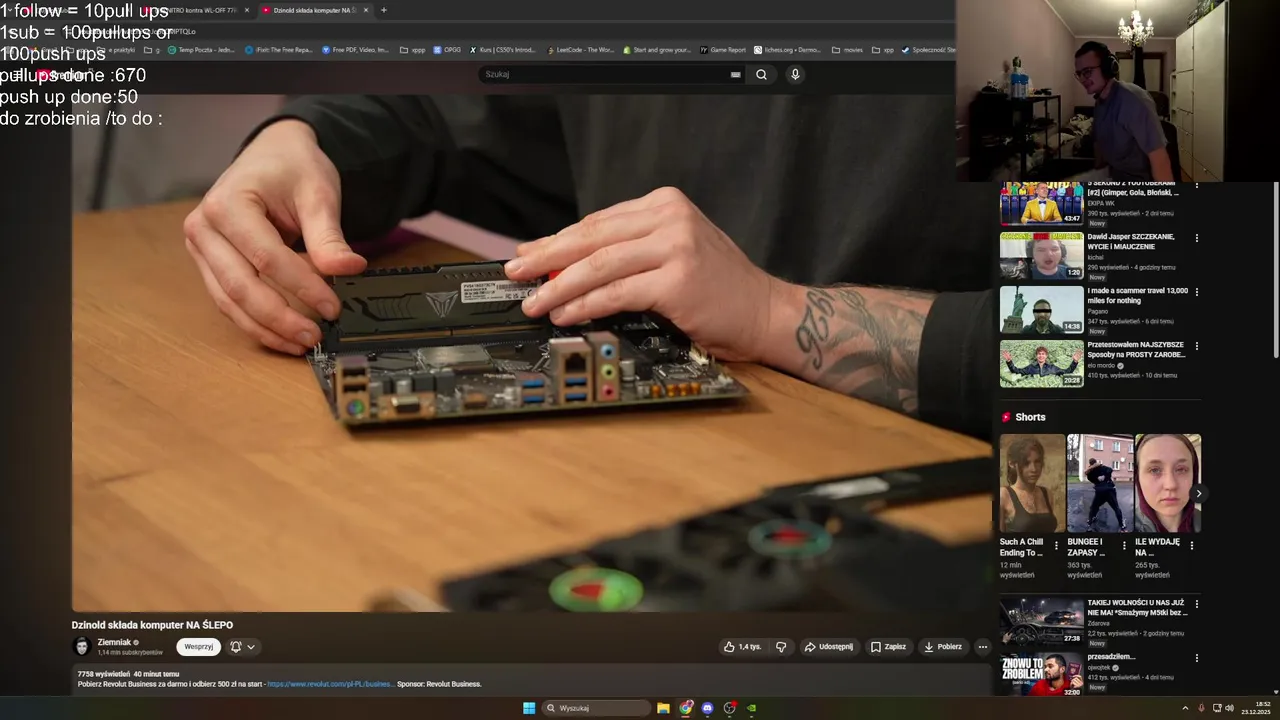Dislike the video with thumbs-down icon
The height and width of the screenshot is (720, 1280).
click(x=781, y=647)
